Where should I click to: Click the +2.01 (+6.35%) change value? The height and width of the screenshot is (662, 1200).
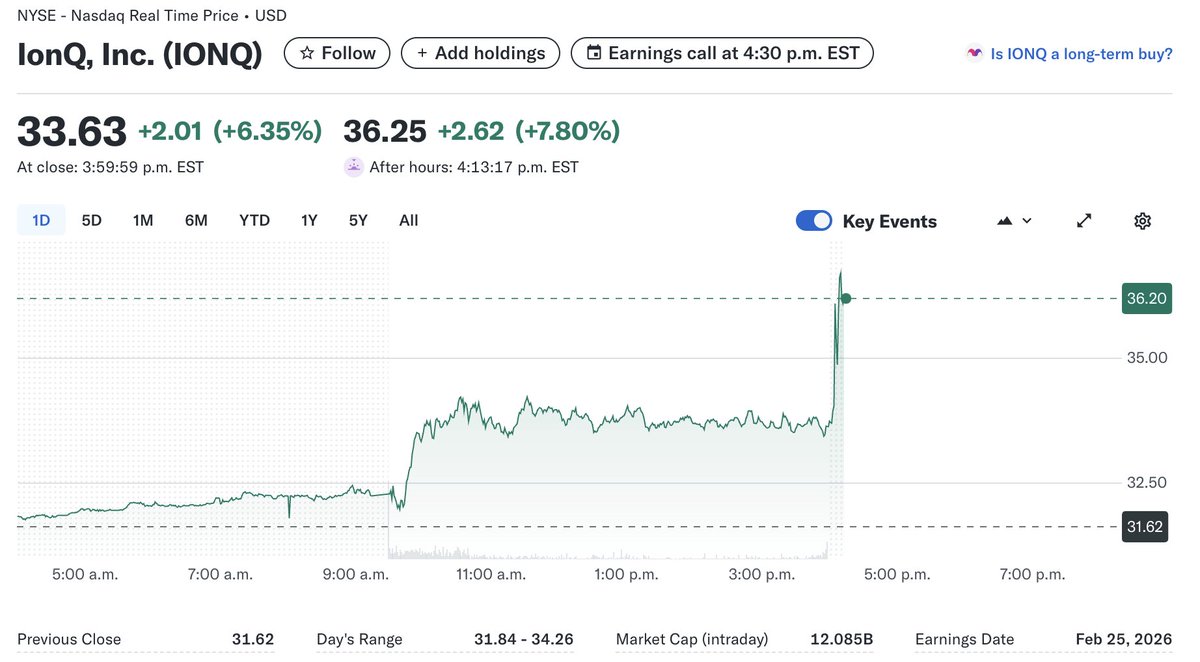click(230, 131)
